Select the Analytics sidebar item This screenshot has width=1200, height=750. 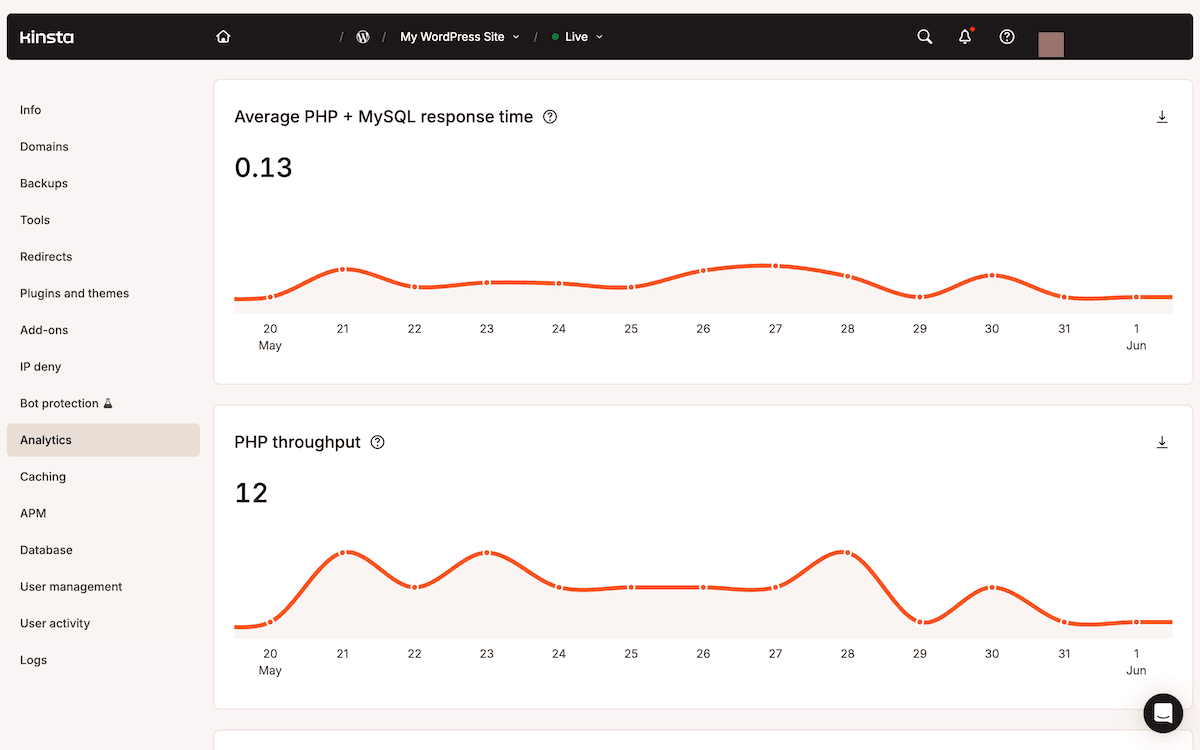click(x=103, y=440)
